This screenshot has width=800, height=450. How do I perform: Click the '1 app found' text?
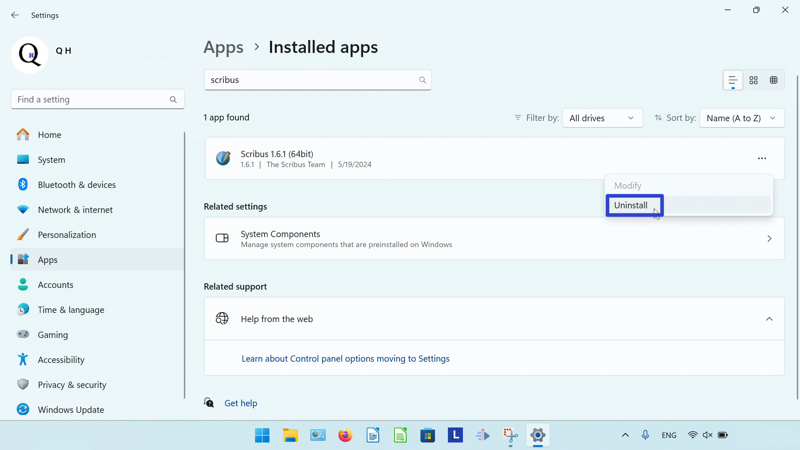coord(227,117)
